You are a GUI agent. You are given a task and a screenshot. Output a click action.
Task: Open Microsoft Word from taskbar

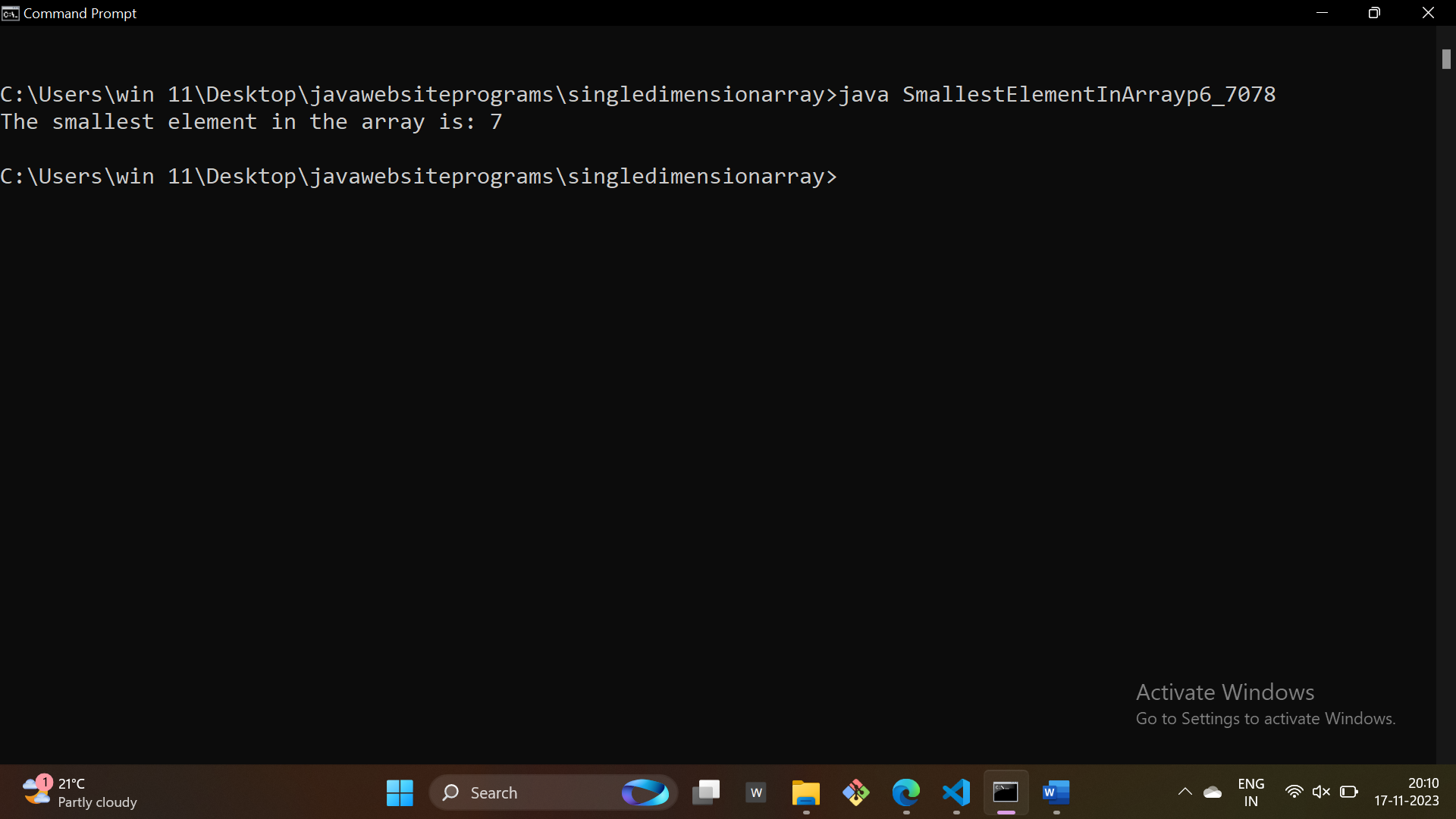coord(1056,792)
